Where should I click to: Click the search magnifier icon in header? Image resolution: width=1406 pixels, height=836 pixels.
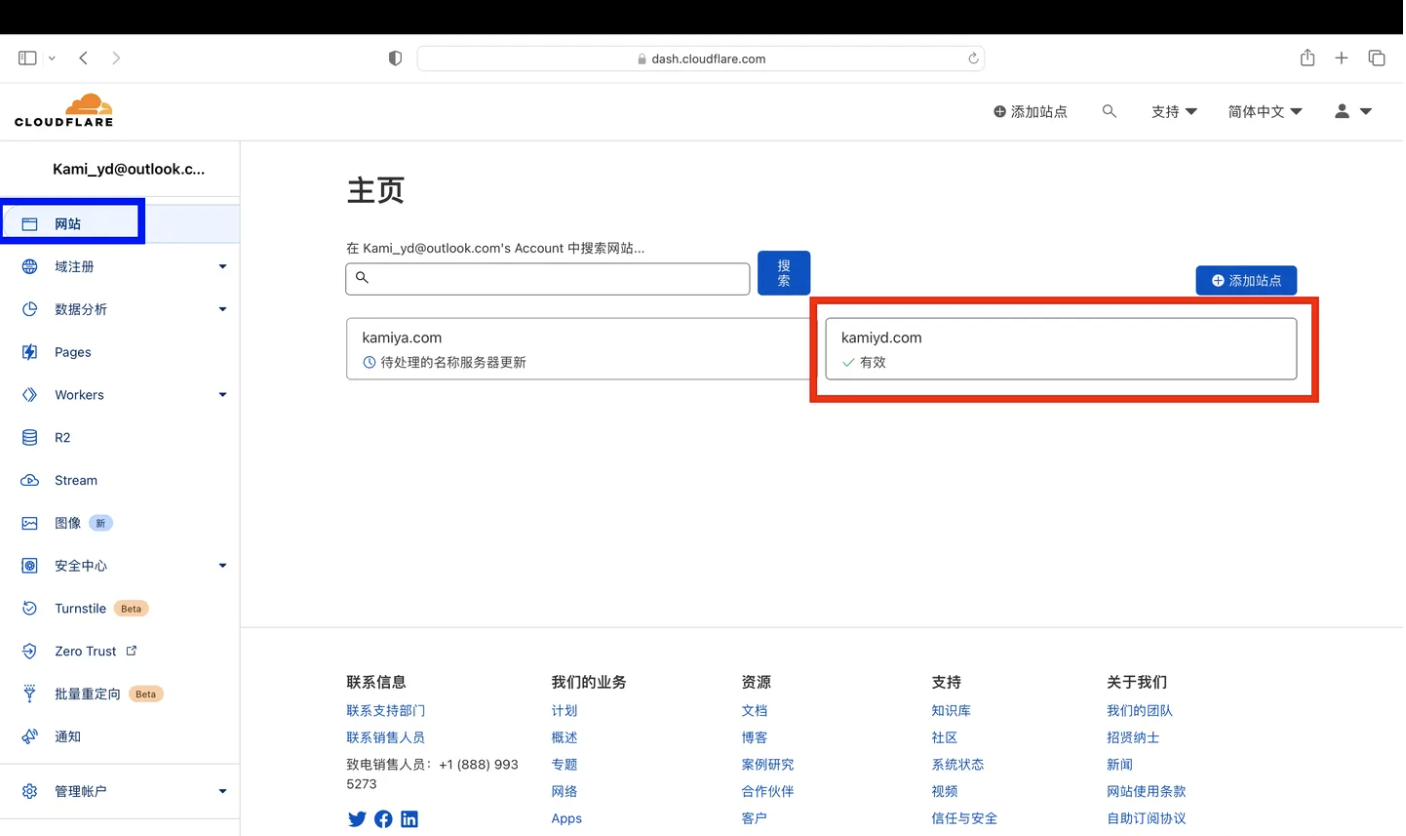pos(1109,112)
